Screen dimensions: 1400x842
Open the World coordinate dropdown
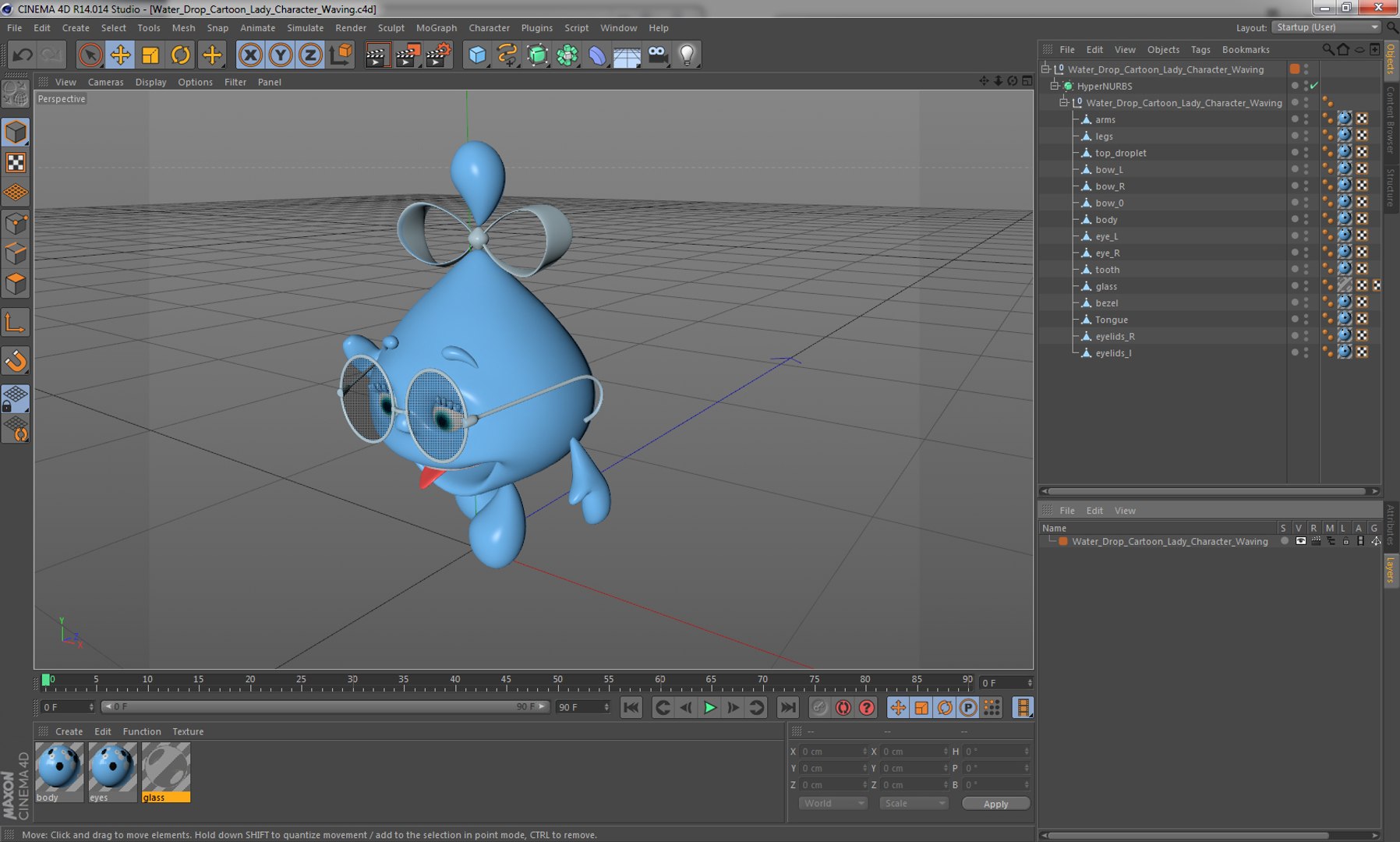coord(833,803)
